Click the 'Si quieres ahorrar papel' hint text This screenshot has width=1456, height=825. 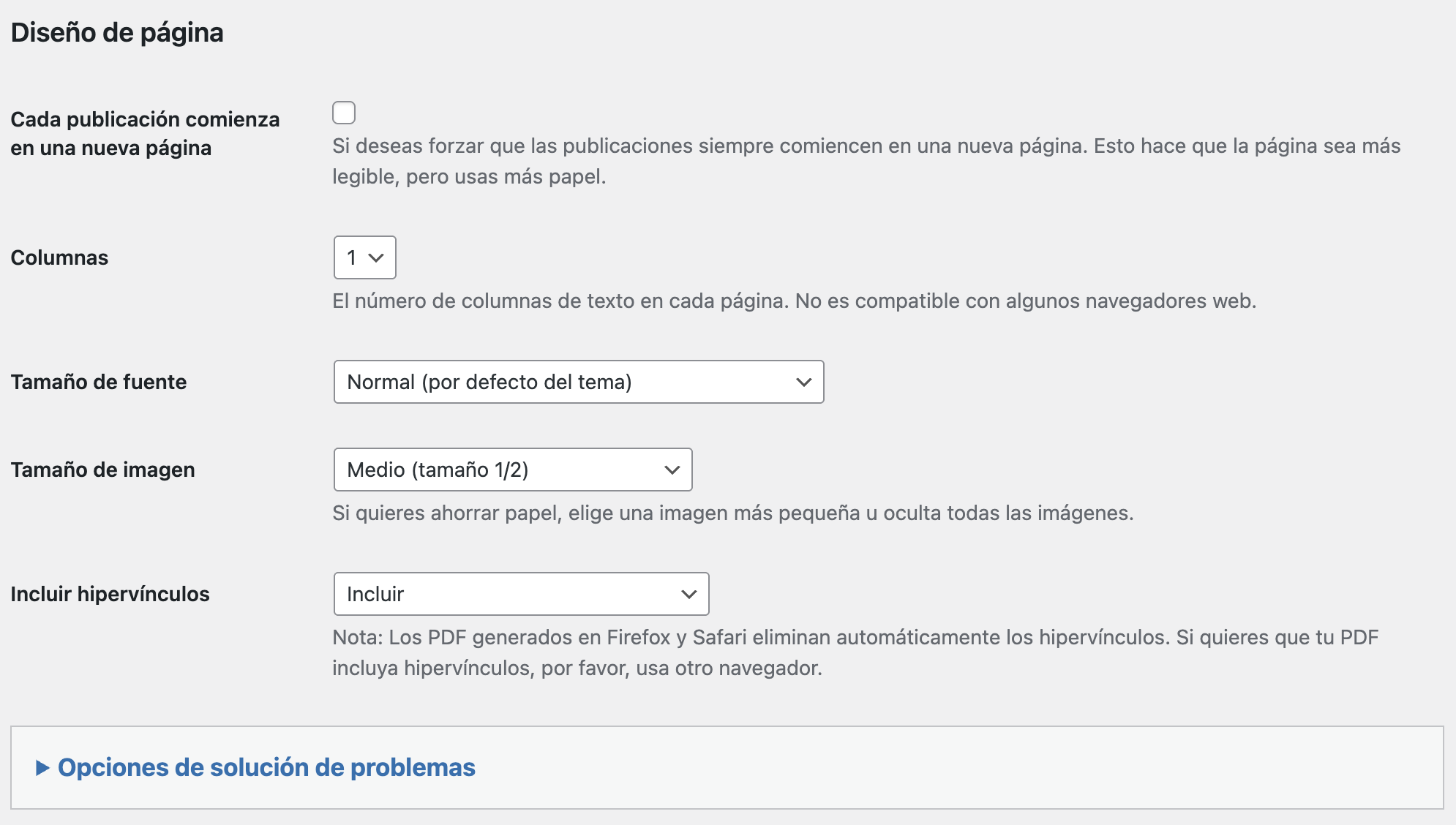coord(732,513)
